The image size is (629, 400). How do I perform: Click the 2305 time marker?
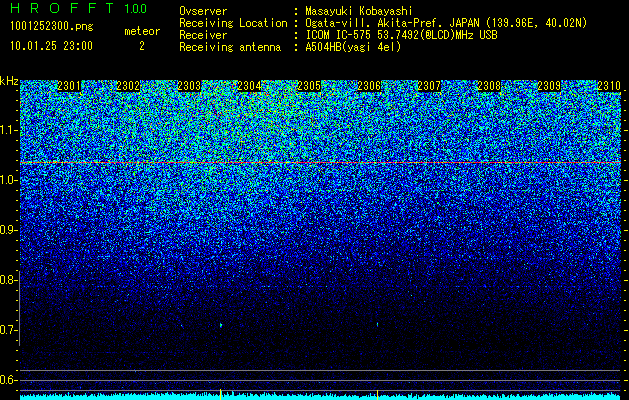click(309, 86)
